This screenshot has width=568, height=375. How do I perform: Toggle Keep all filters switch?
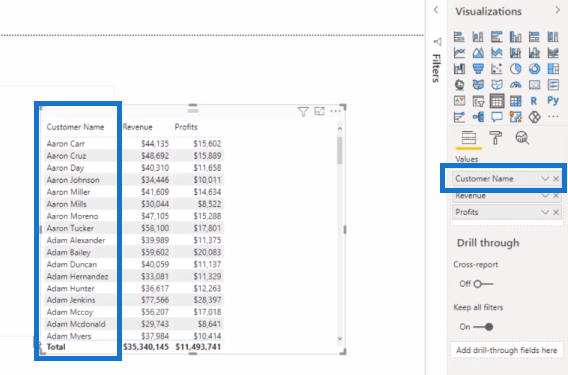483,327
